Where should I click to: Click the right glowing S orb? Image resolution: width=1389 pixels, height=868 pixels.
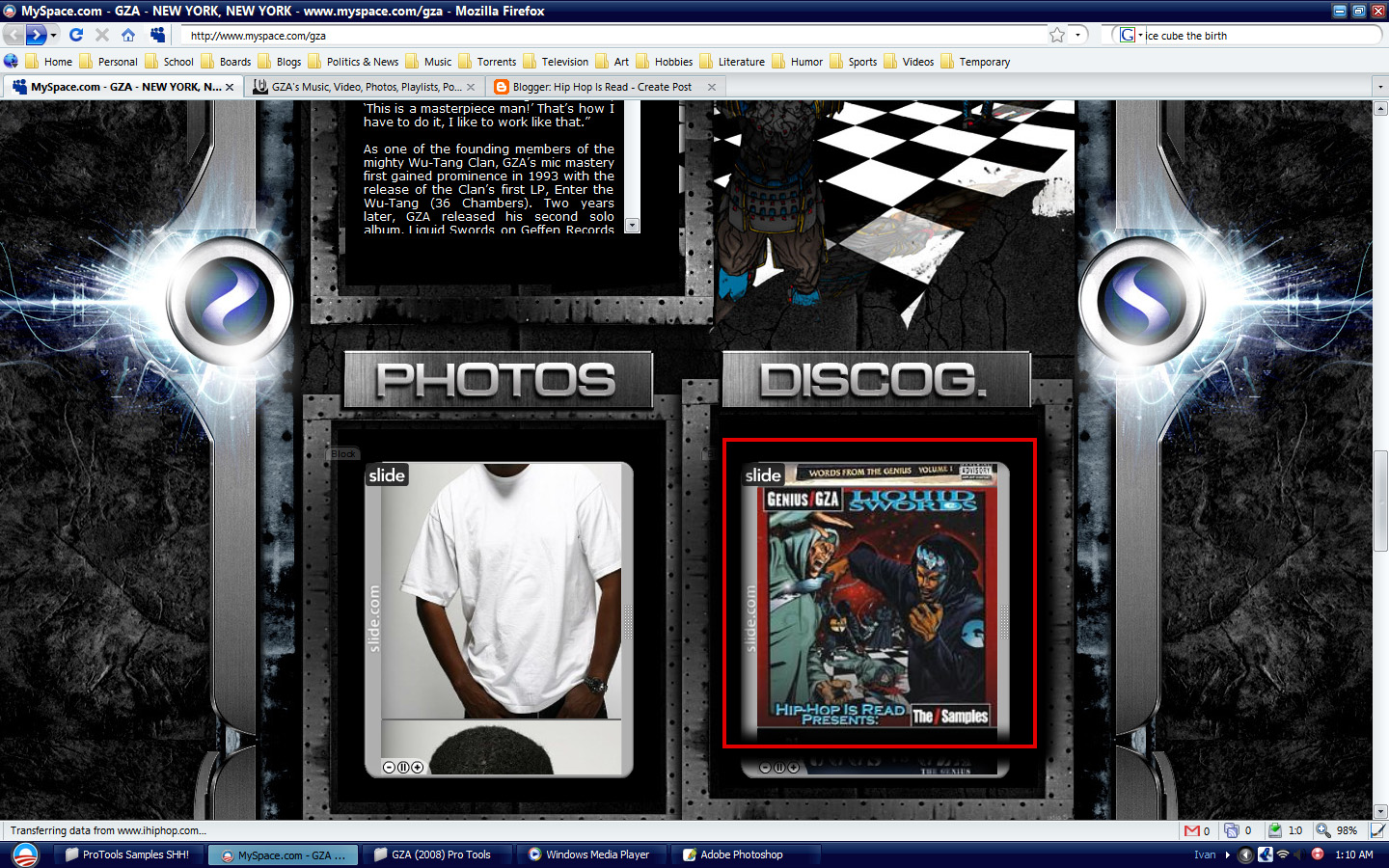tap(1142, 301)
